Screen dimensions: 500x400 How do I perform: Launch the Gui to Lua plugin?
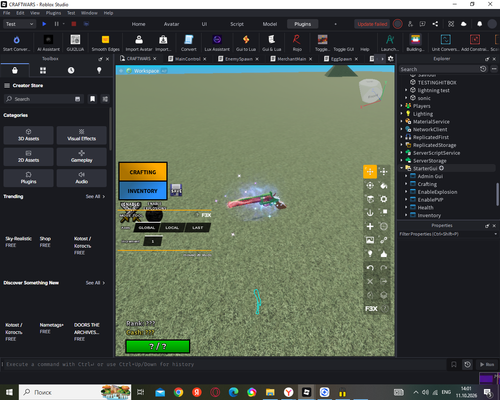tap(246, 43)
